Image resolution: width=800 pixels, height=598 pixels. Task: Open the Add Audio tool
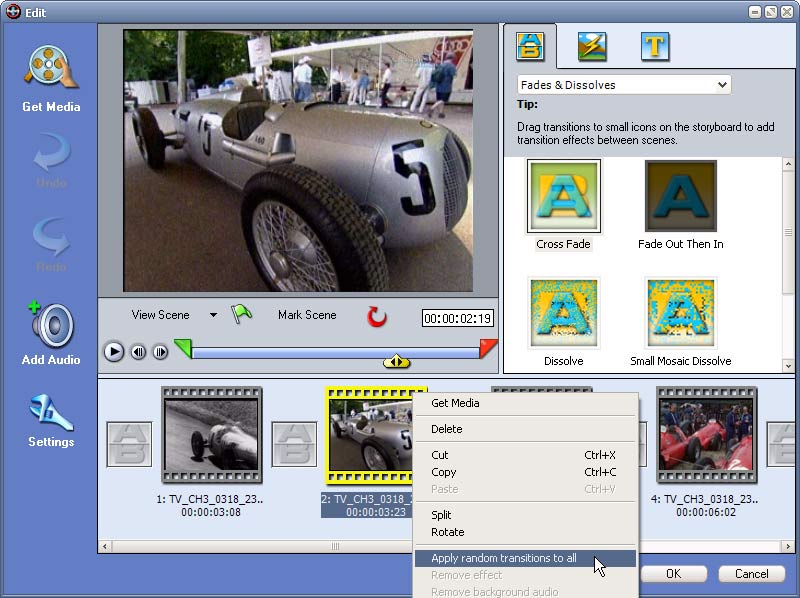(x=51, y=326)
